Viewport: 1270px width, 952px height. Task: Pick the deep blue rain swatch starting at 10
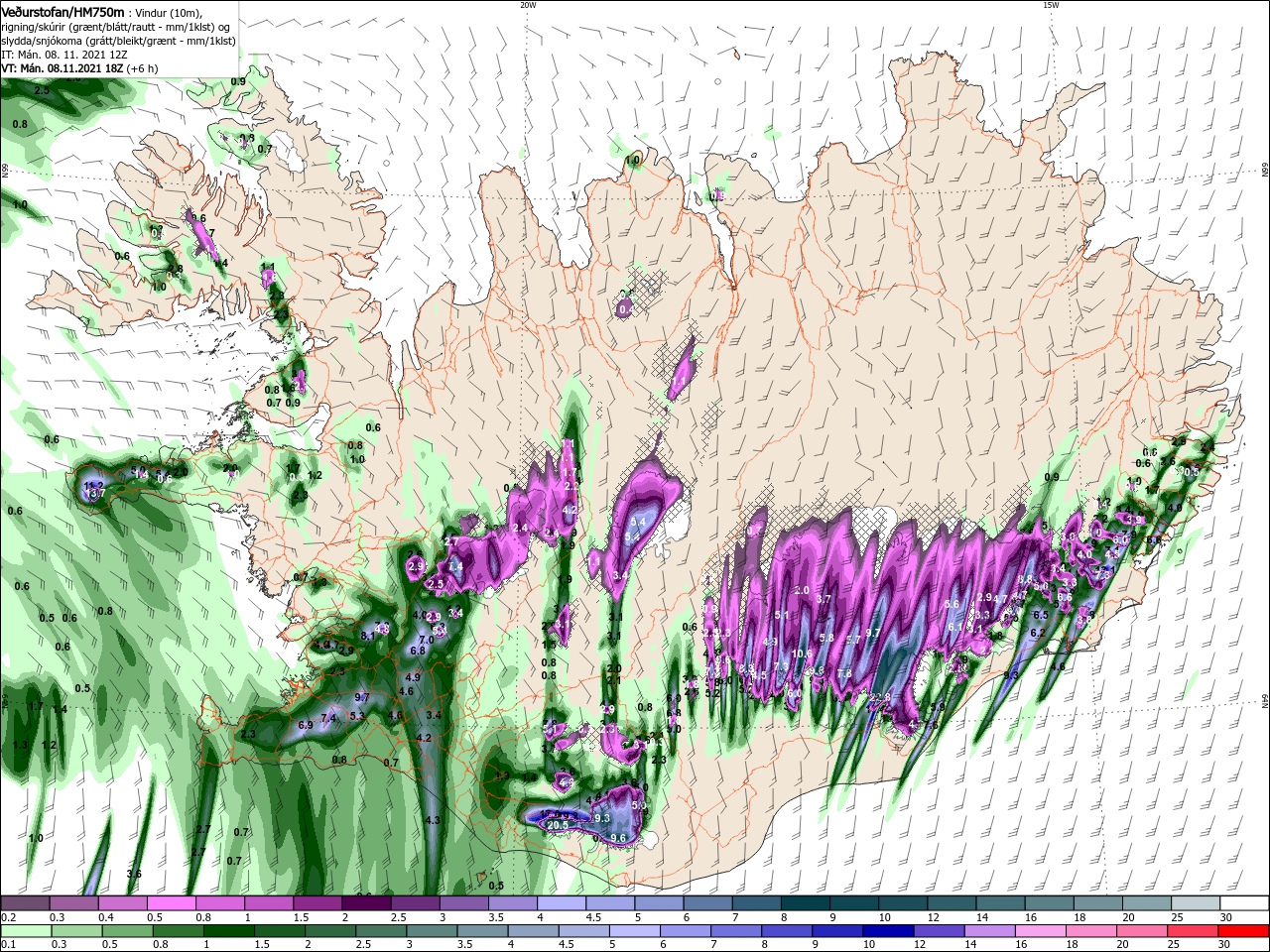pyautogui.click(x=888, y=931)
